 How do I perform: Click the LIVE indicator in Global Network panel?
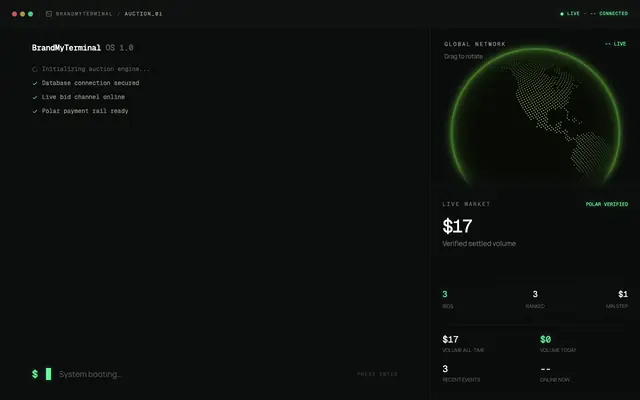(x=616, y=44)
